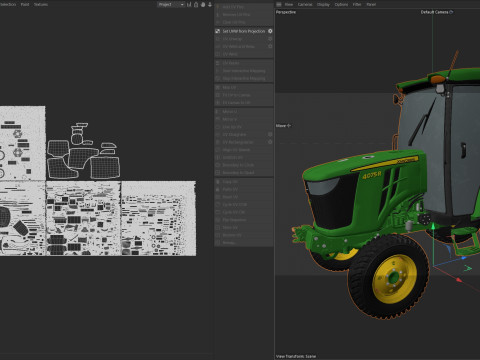Open the UV Rectangularize options gear
The image size is (480, 360).
point(270,142)
